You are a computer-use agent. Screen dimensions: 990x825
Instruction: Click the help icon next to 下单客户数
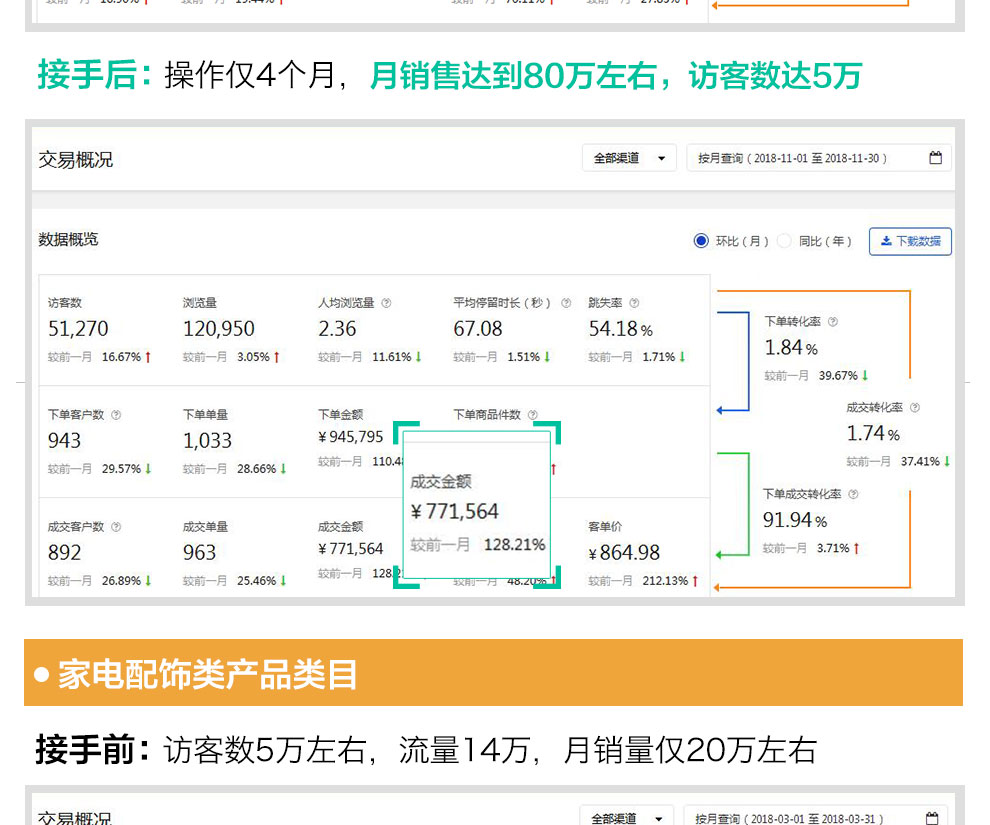116,415
